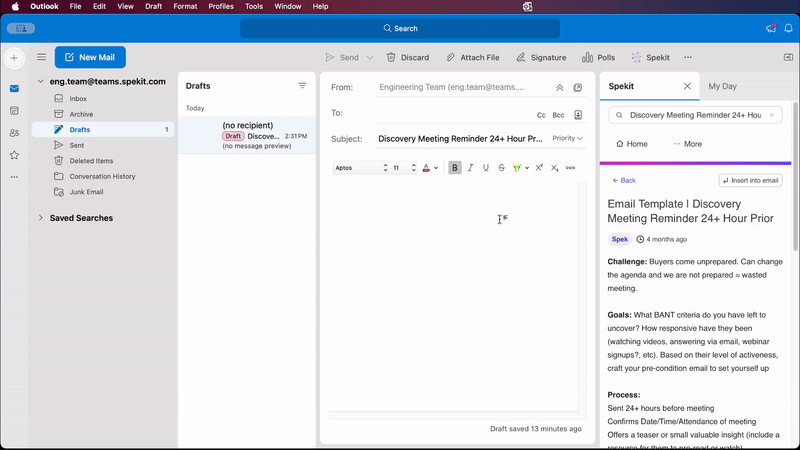Show more toolbar options ellipsis

688,57
